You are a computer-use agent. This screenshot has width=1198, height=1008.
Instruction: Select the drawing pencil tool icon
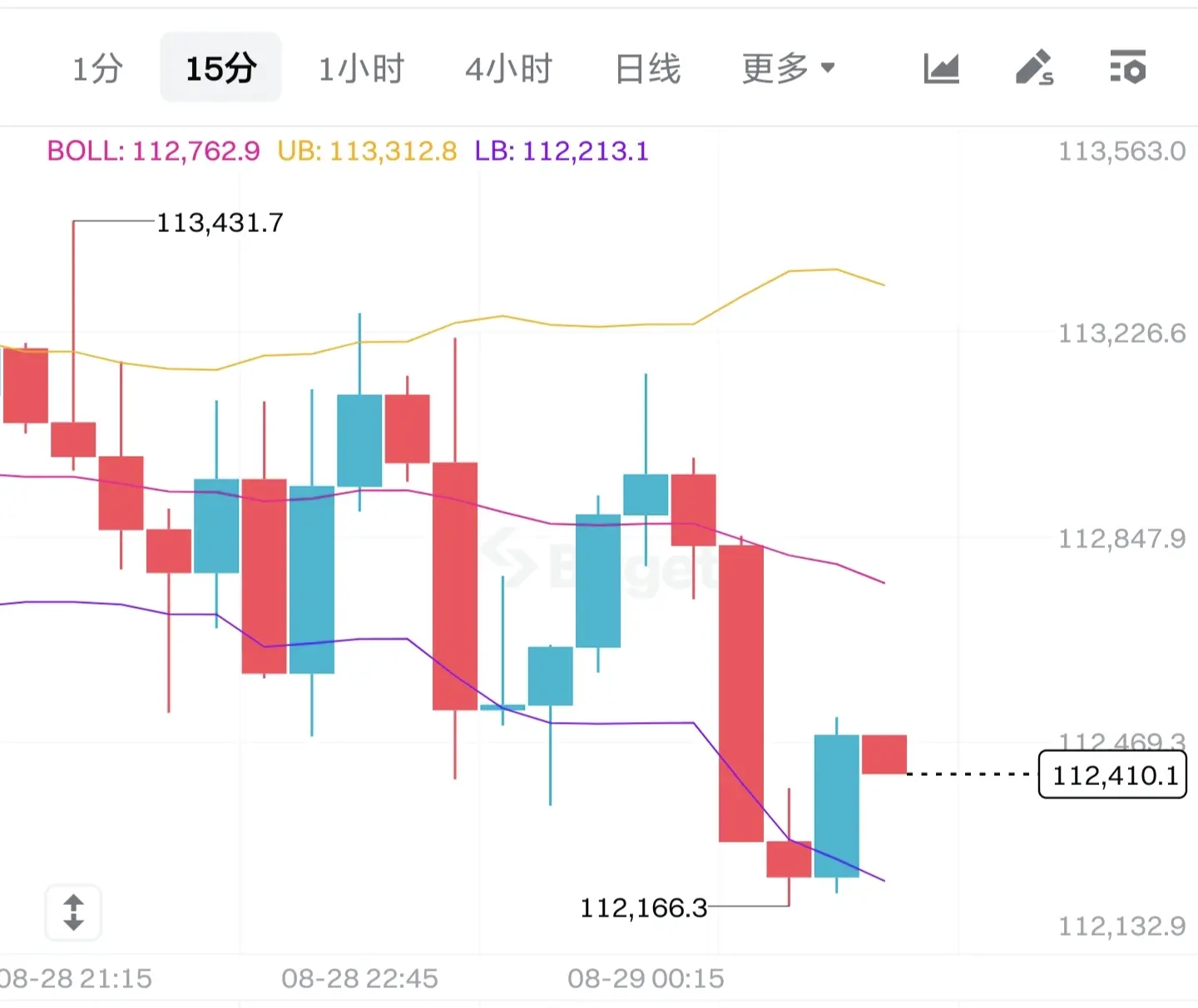click(1035, 68)
